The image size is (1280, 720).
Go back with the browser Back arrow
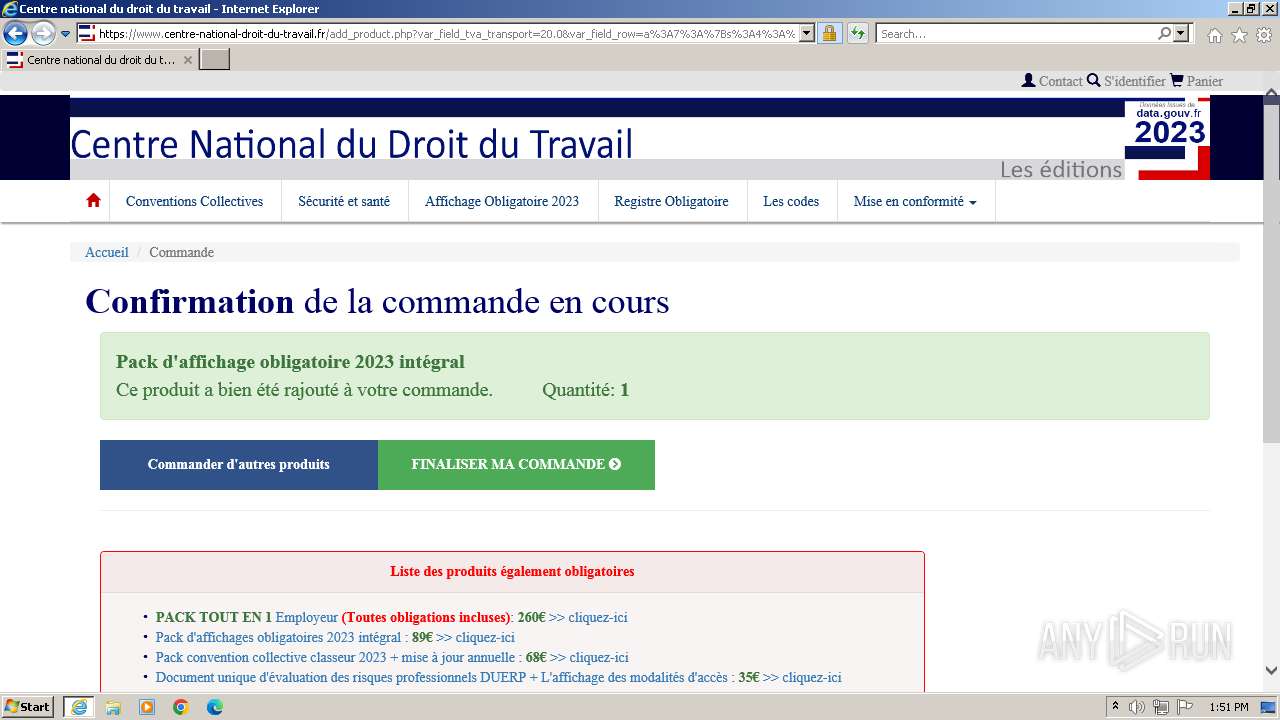click(15, 33)
